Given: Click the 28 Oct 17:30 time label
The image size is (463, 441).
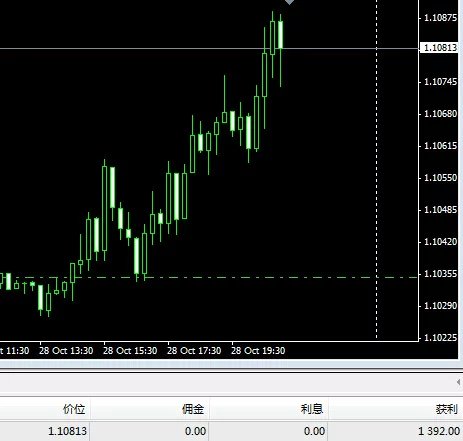Looking at the screenshot, I should (194, 351).
